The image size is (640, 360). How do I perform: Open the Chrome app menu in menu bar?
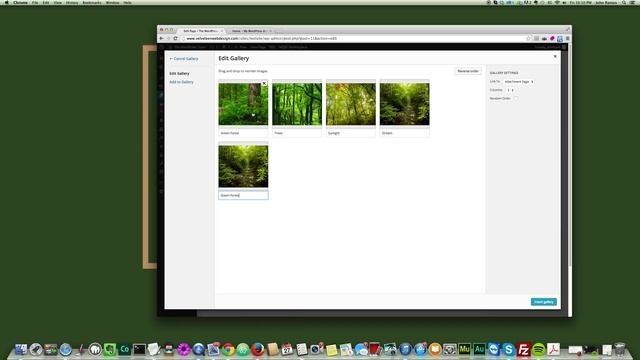(20, 2)
